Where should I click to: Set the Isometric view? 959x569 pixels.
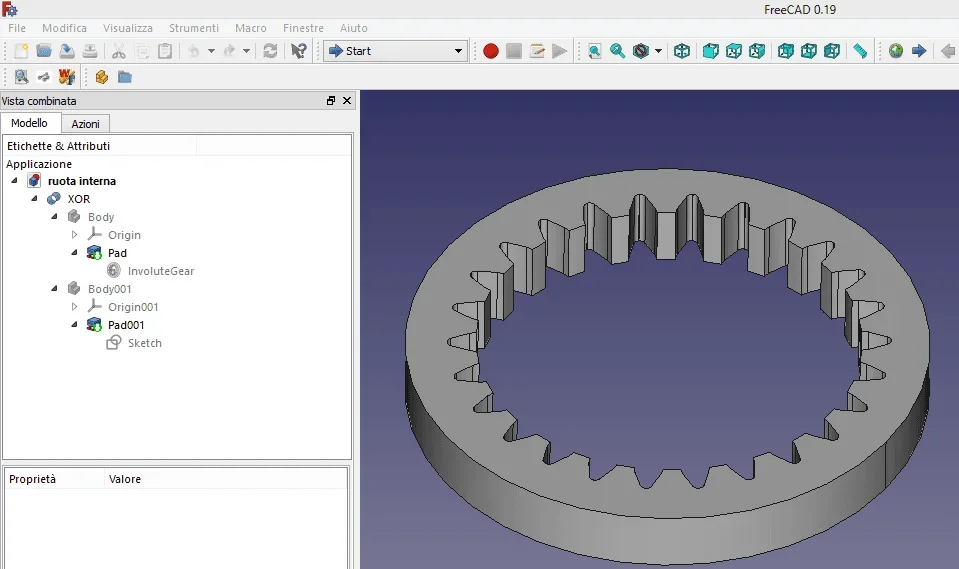(x=681, y=51)
